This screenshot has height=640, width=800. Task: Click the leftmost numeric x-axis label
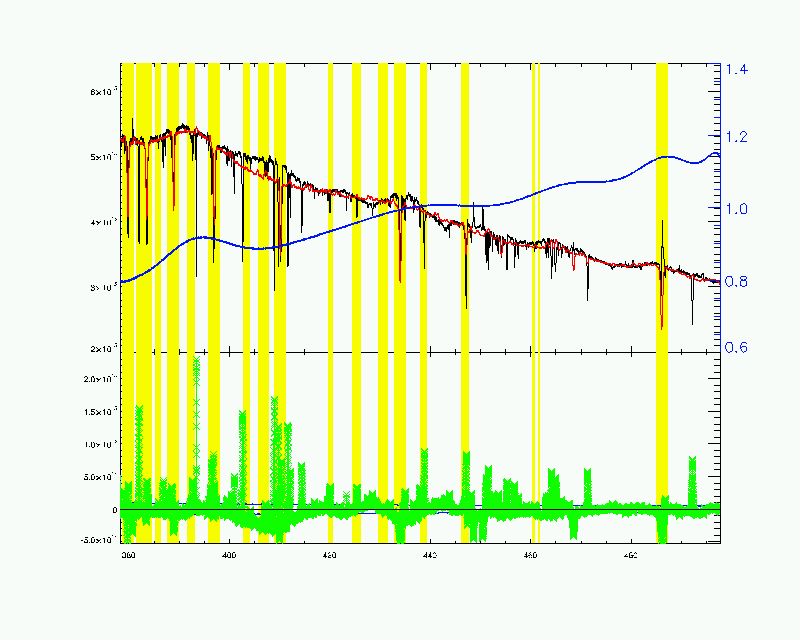(x=129, y=555)
